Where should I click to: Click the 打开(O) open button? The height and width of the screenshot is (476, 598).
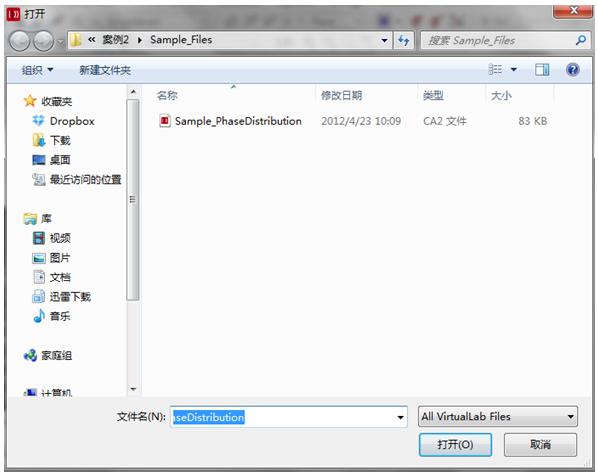pyautogui.click(x=455, y=444)
